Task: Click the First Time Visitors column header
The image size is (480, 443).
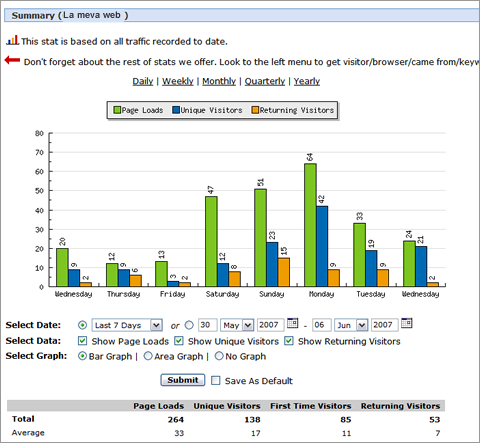Action: tap(311, 406)
